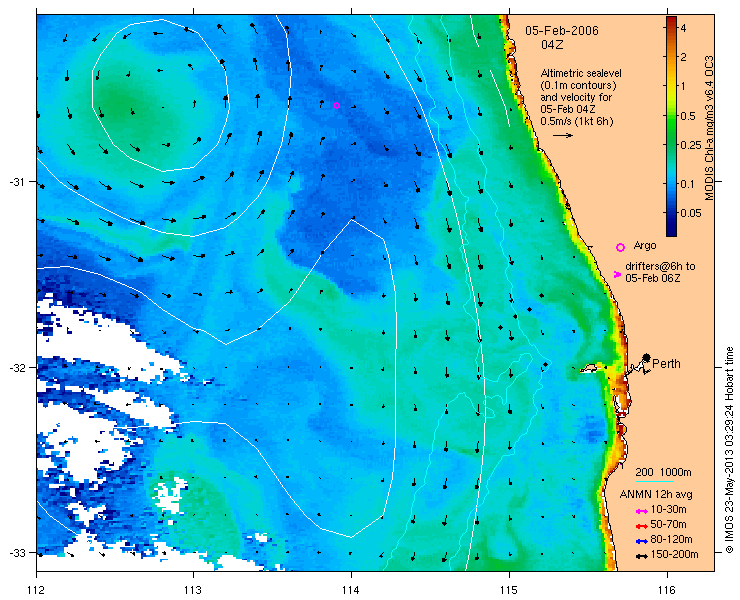This screenshot has width=740, height=600.
Task: Click the date label 05-Feb-2006
Action: [x=562, y=31]
